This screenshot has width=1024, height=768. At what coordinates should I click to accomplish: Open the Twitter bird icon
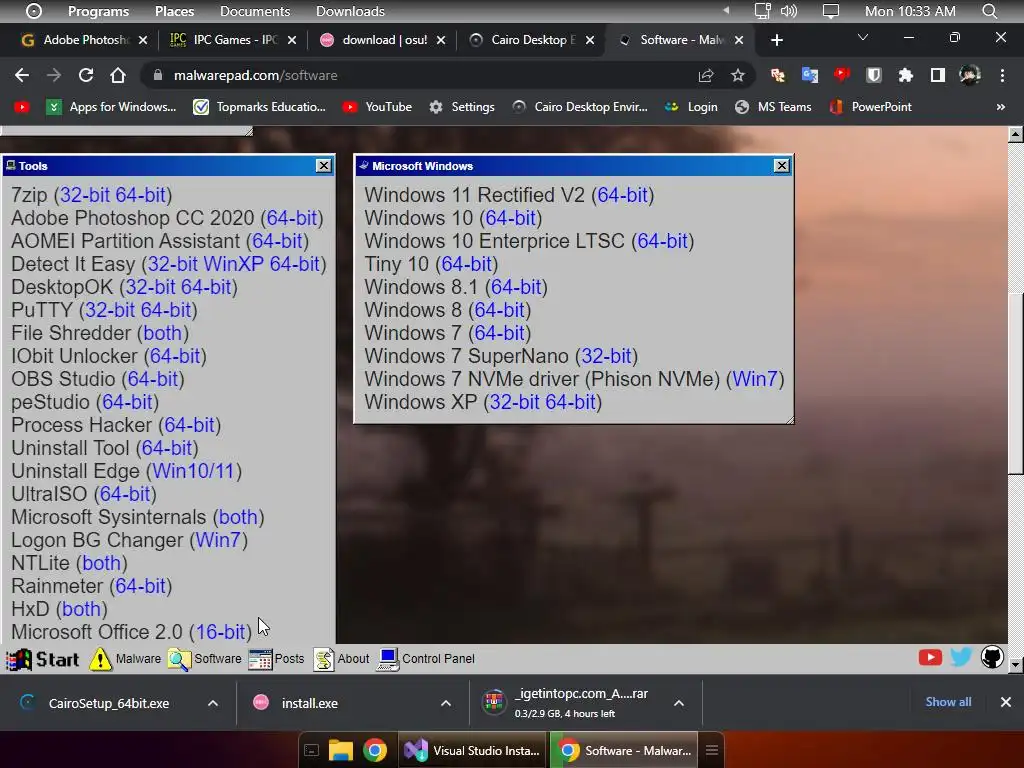point(961,657)
